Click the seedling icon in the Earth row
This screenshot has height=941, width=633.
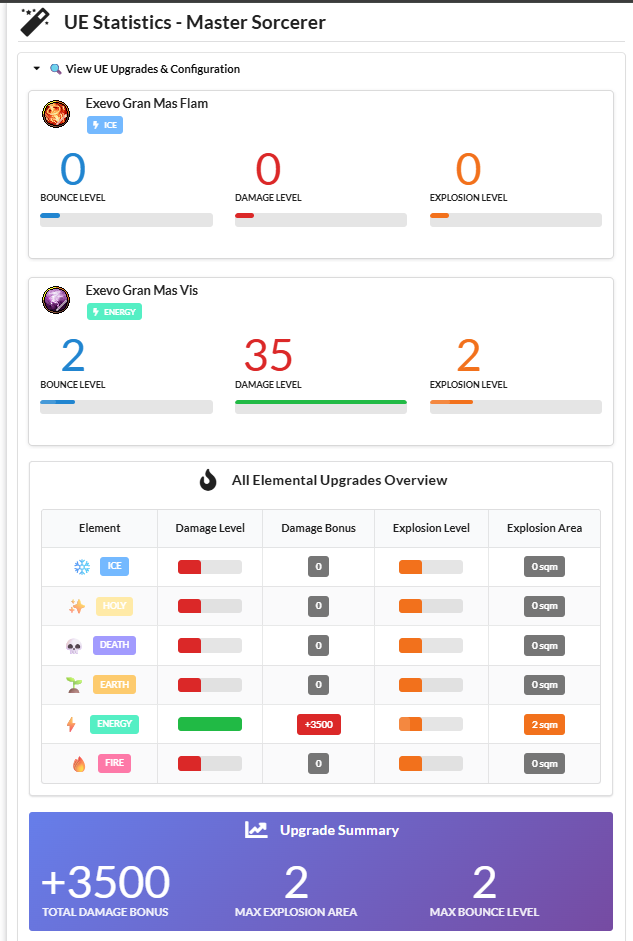click(x=74, y=685)
